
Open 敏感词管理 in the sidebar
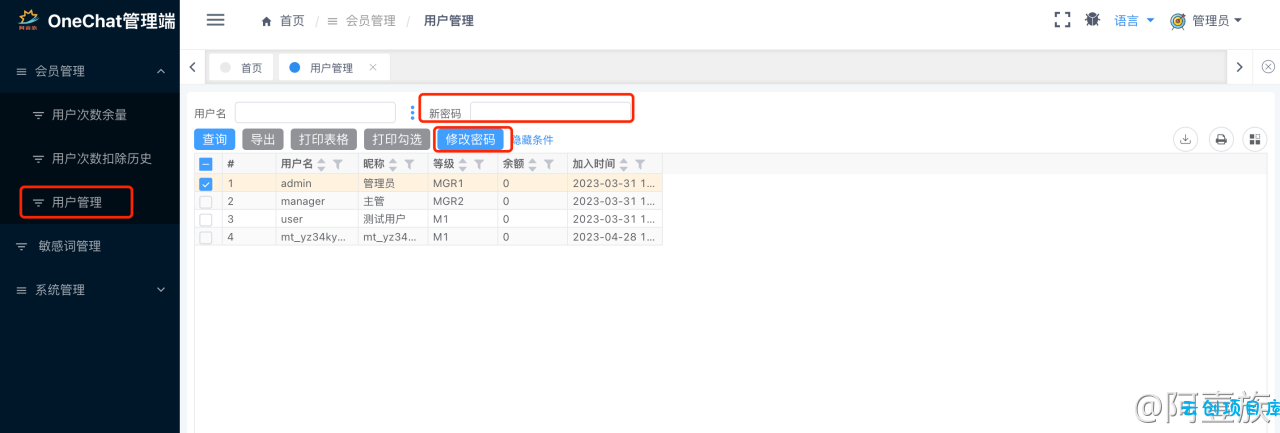tap(90, 246)
